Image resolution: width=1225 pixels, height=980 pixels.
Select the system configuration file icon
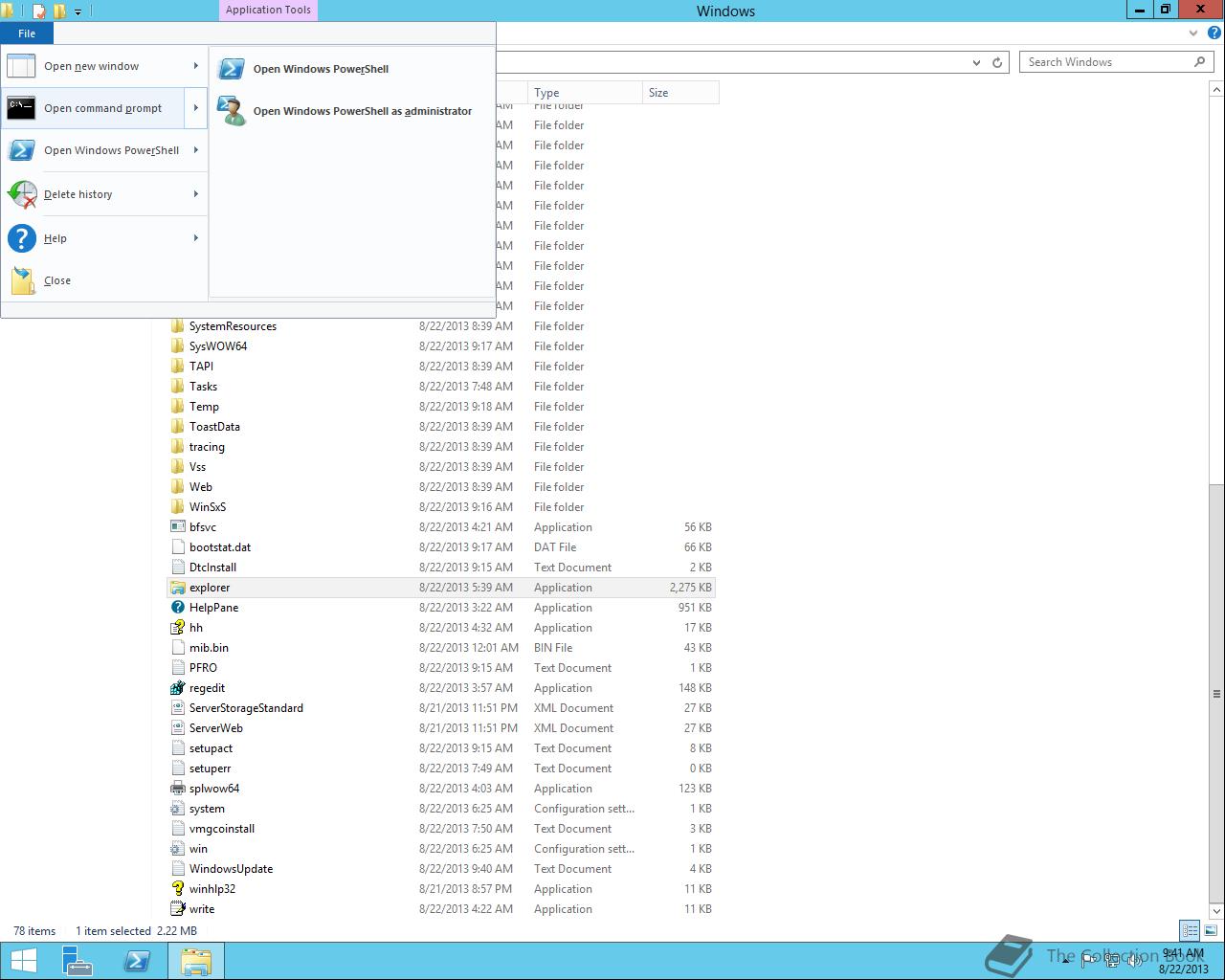178,809
